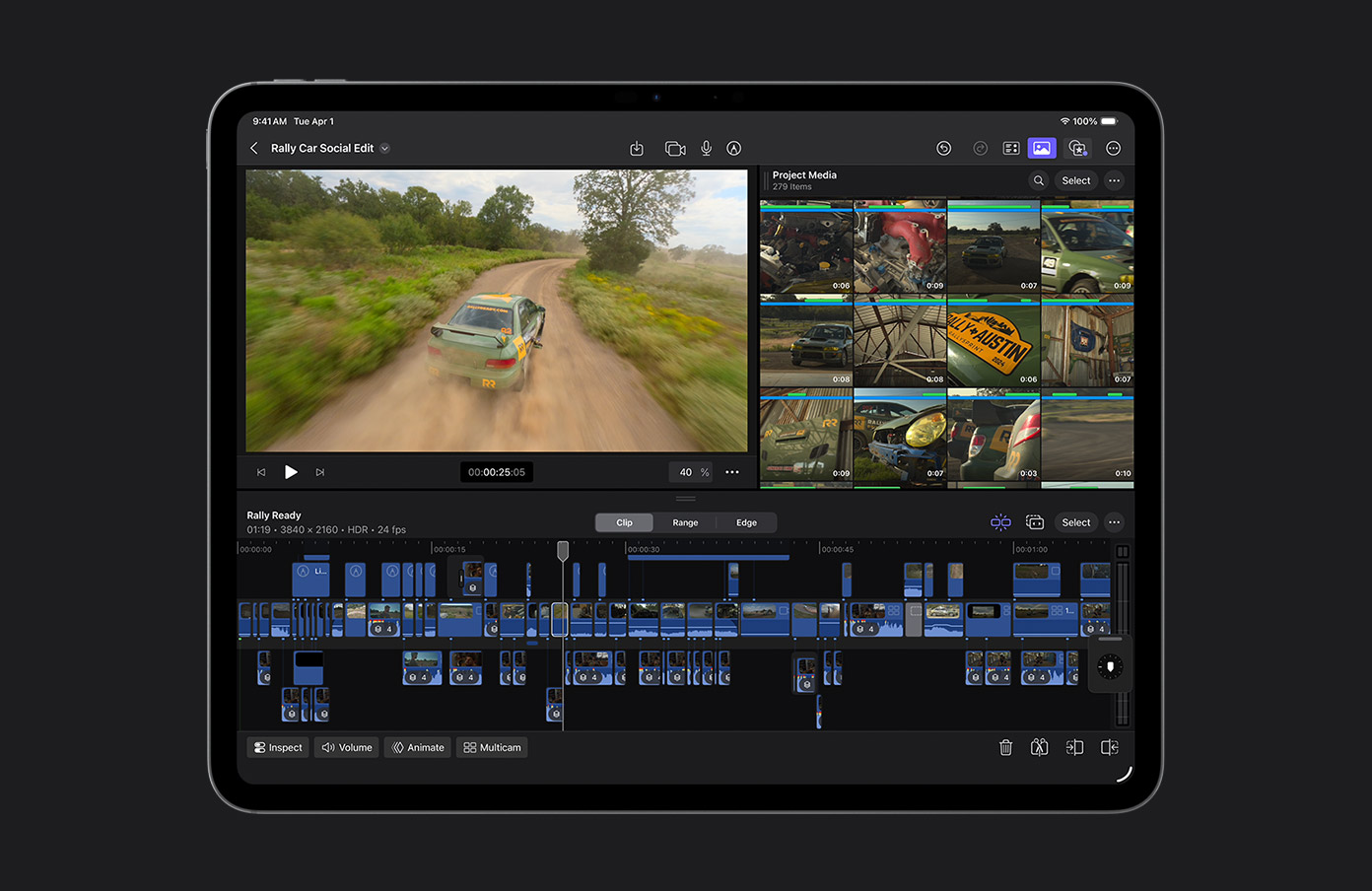This screenshot has height=891, width=1372.
Task: Open Project Media more options menu
Action: [1114, 180]
